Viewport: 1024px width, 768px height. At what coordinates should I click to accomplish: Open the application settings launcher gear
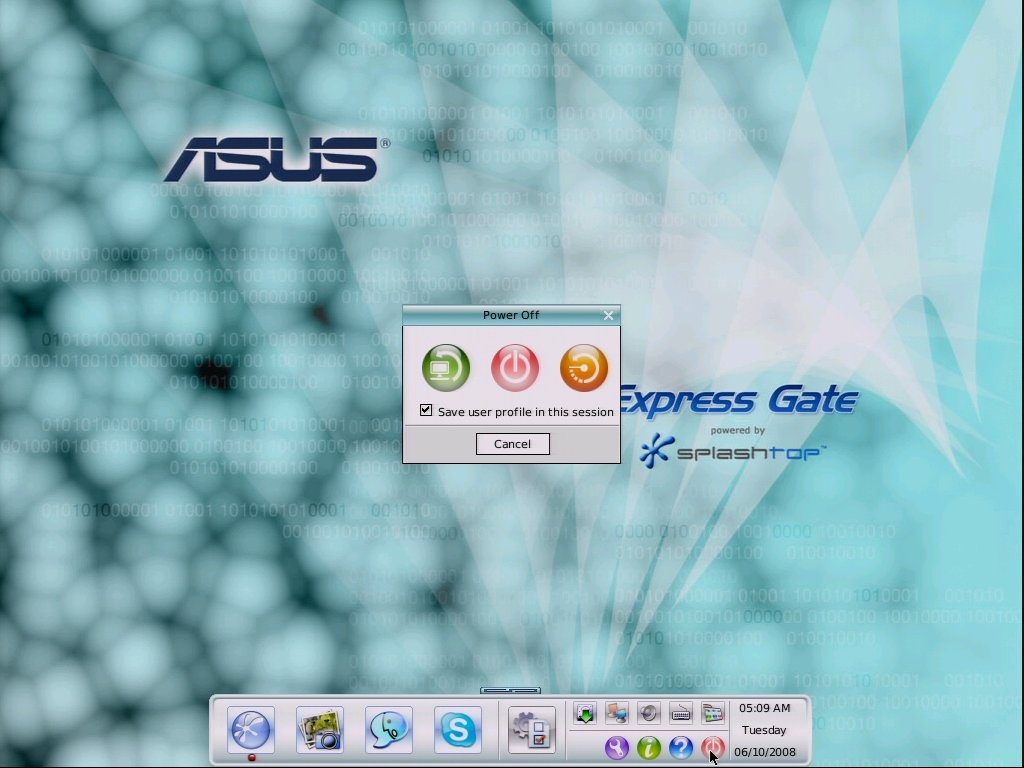(x=531, y=731)
